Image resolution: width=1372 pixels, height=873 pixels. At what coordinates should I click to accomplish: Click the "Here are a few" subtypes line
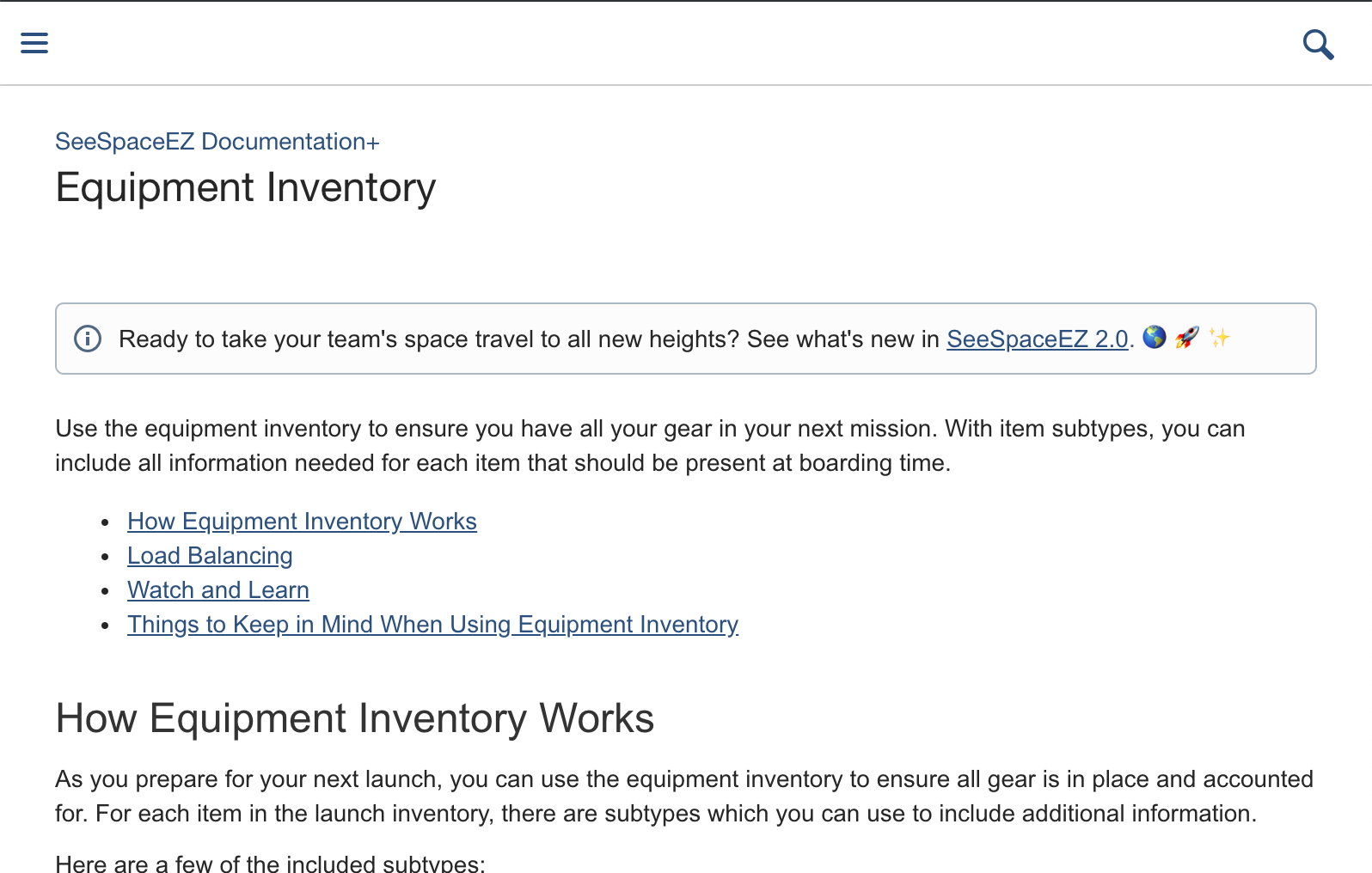(x=270, y=864)
